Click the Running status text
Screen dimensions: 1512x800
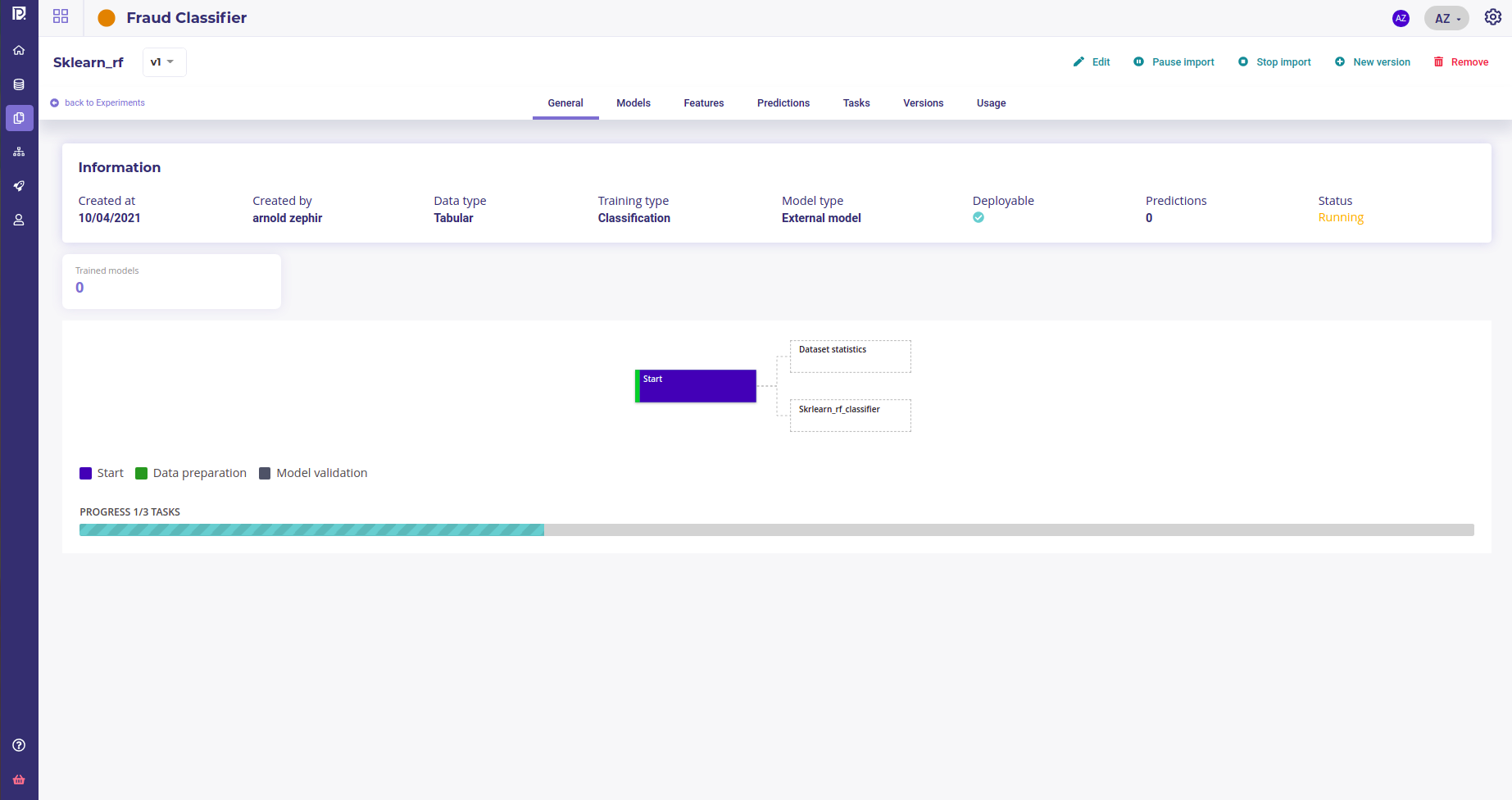[x=1341, y=217]
